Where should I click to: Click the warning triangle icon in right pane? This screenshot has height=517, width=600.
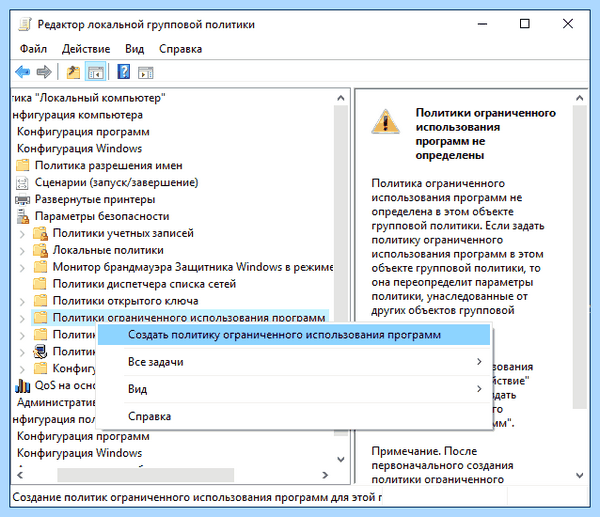point(385,121)
